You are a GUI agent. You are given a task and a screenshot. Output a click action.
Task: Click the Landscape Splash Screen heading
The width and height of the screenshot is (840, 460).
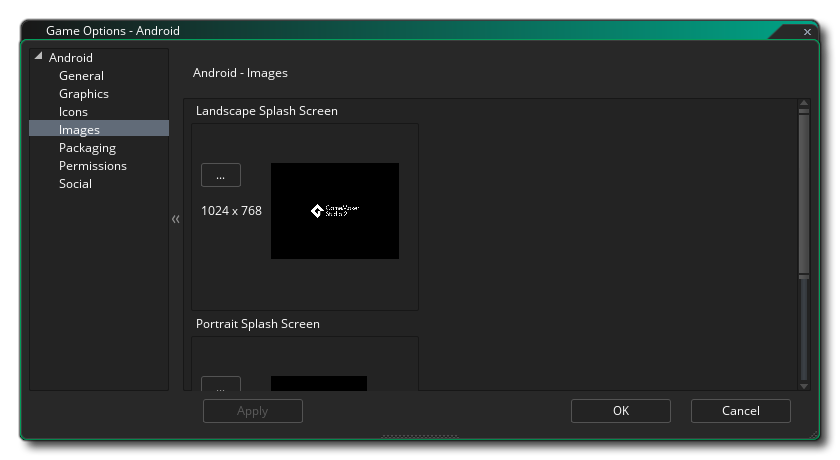[267, 111]
